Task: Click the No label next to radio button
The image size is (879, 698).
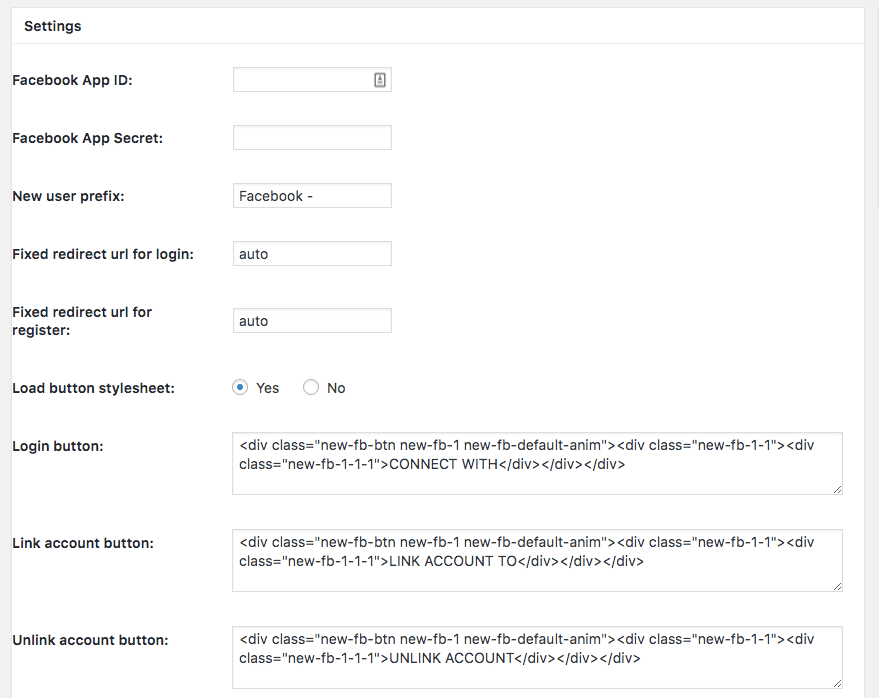Action: [x=336, y=388]
